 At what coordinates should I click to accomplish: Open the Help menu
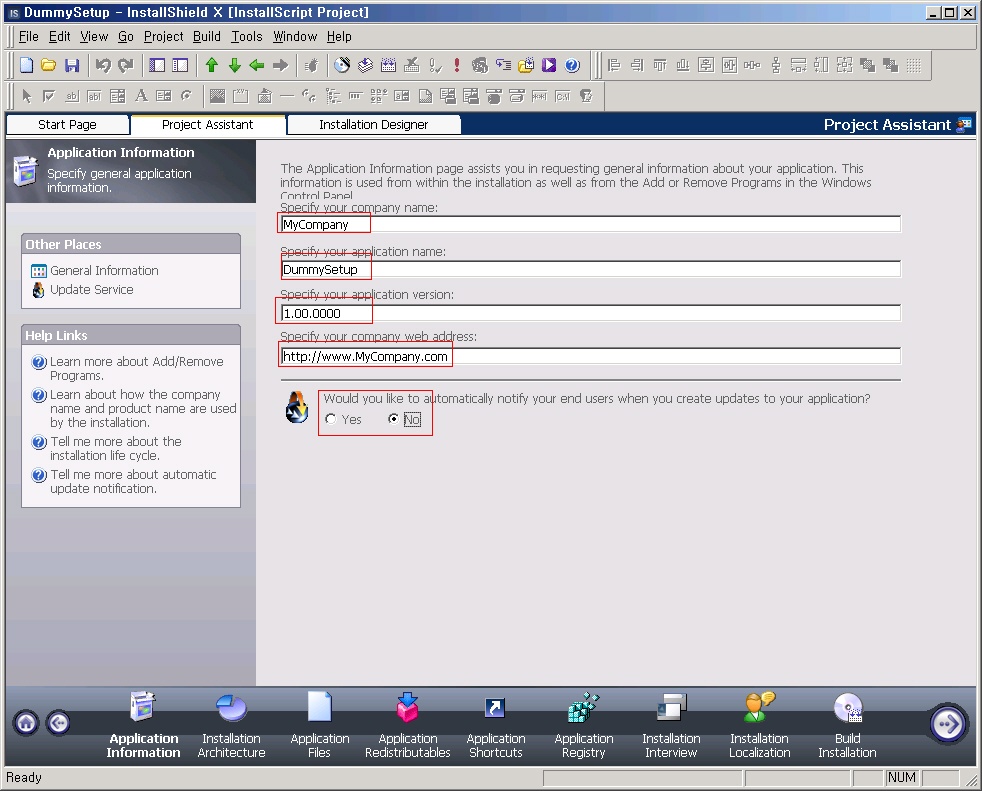[339, 36]
